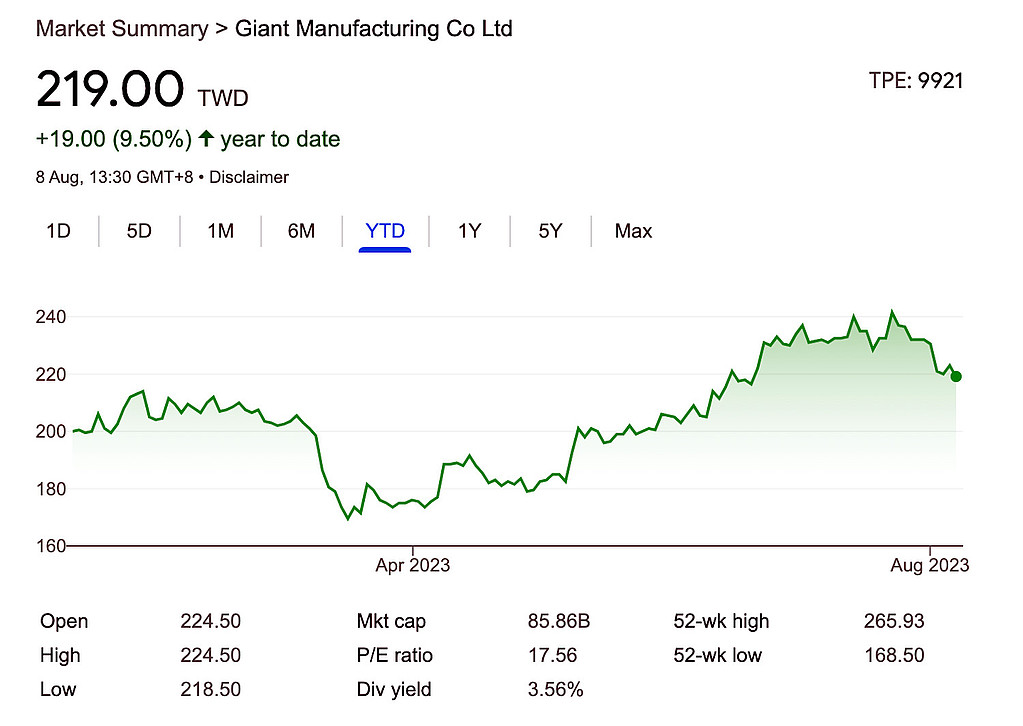Image resolution: width=1023 pixels, height=726 pixels.
Task: Switch to the 1D time range tab
Action: 58,231
